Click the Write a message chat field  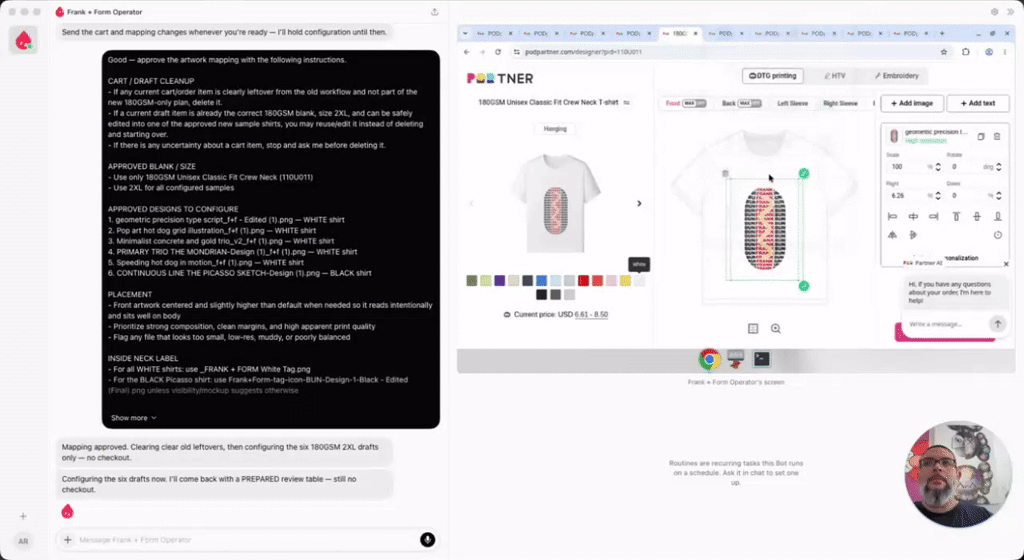(x=947, y=324)
